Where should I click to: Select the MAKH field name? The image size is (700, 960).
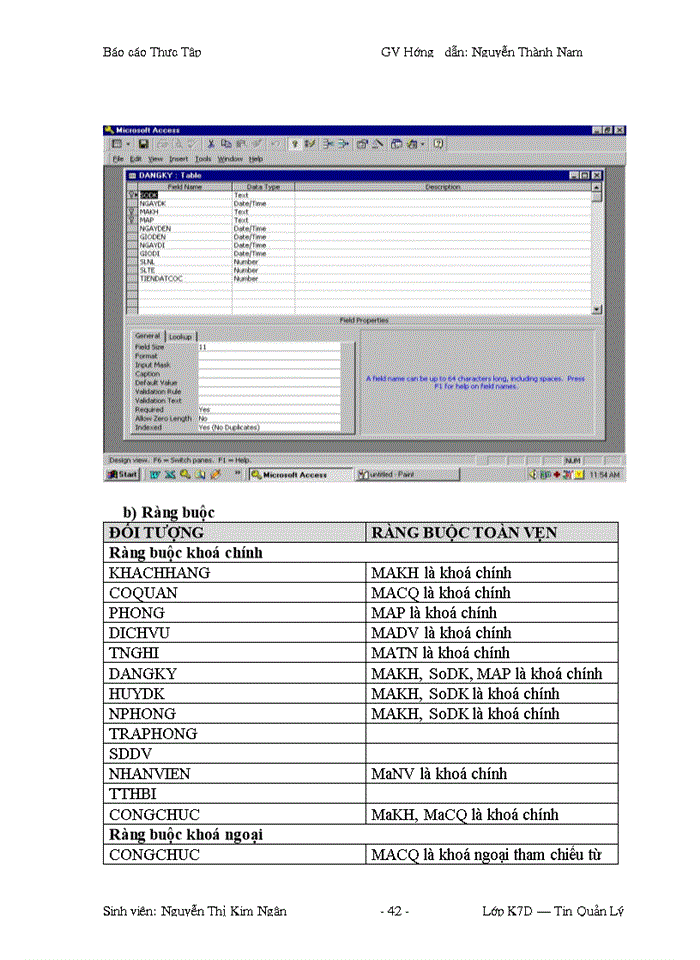coord(149,212)
